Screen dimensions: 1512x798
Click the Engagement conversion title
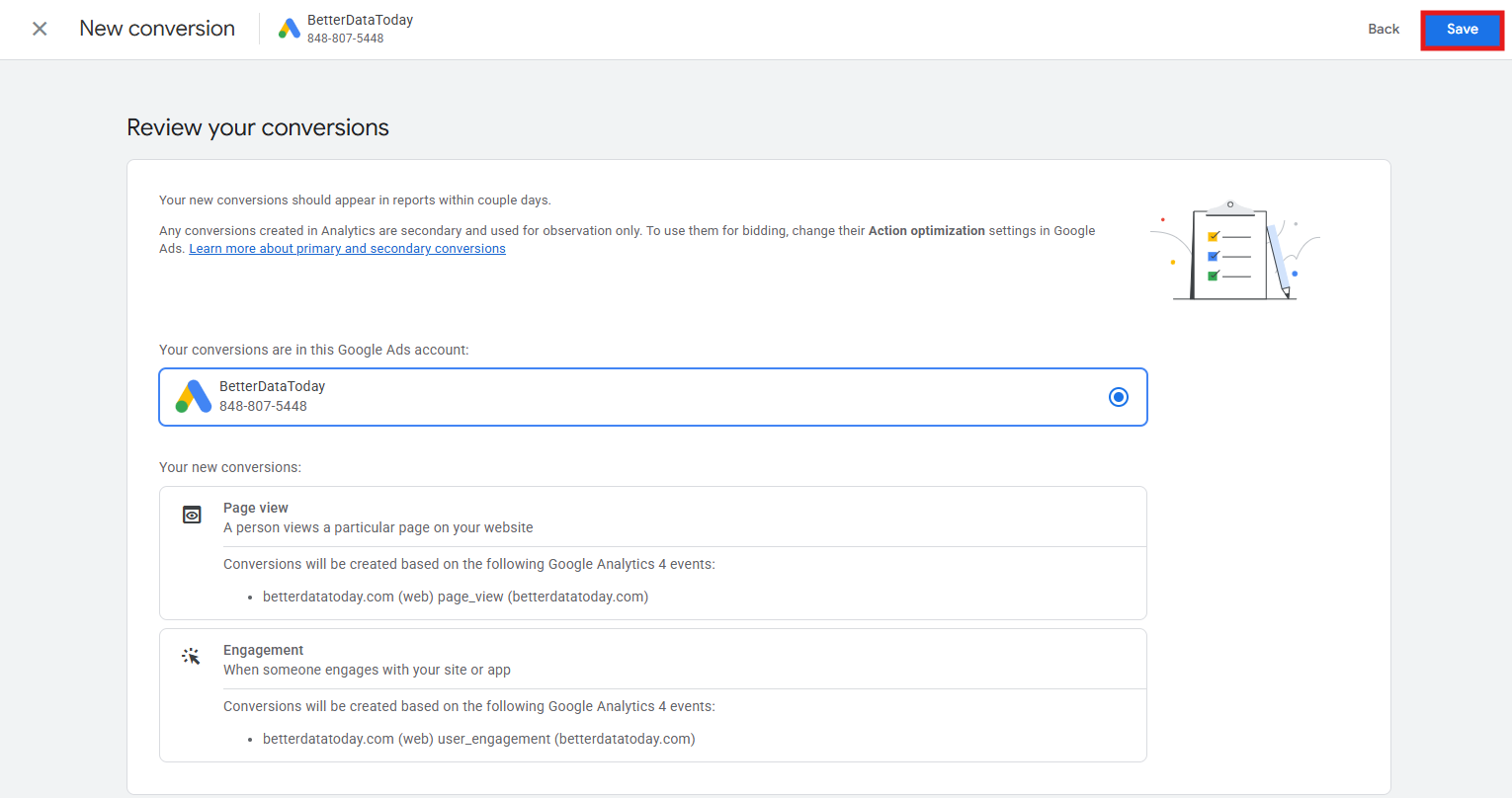263,650
